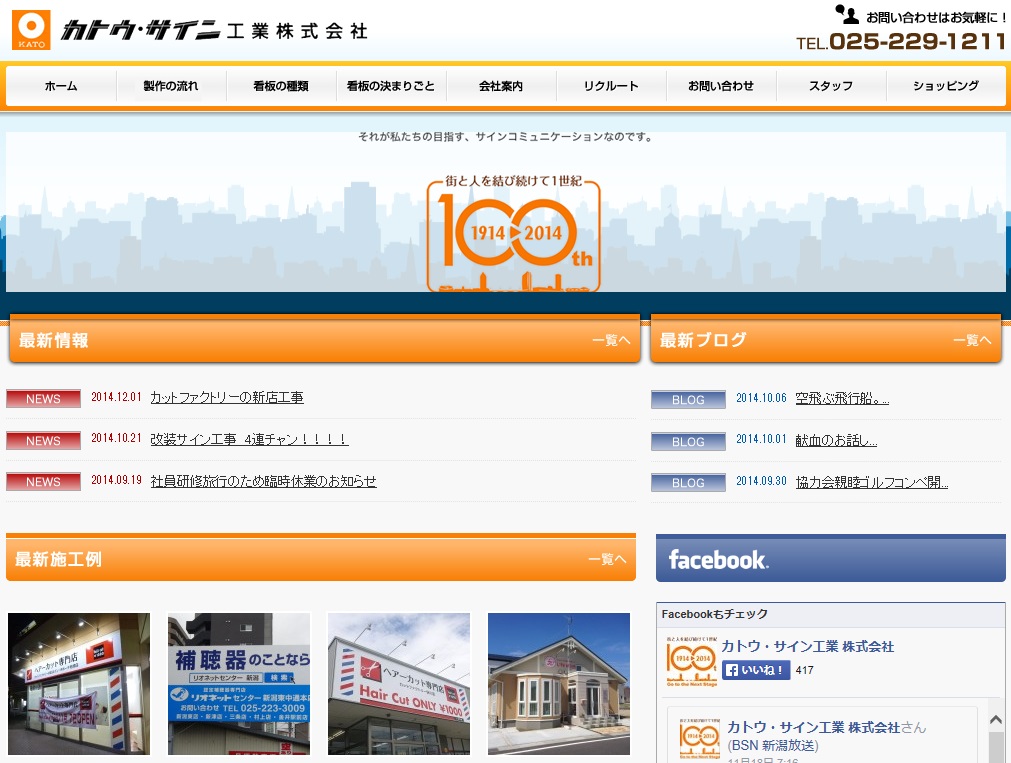Click カトウ・サイン工業 株式会社 Facebook page name
The width and height of the screenshot is (1011, 763).
807,646
